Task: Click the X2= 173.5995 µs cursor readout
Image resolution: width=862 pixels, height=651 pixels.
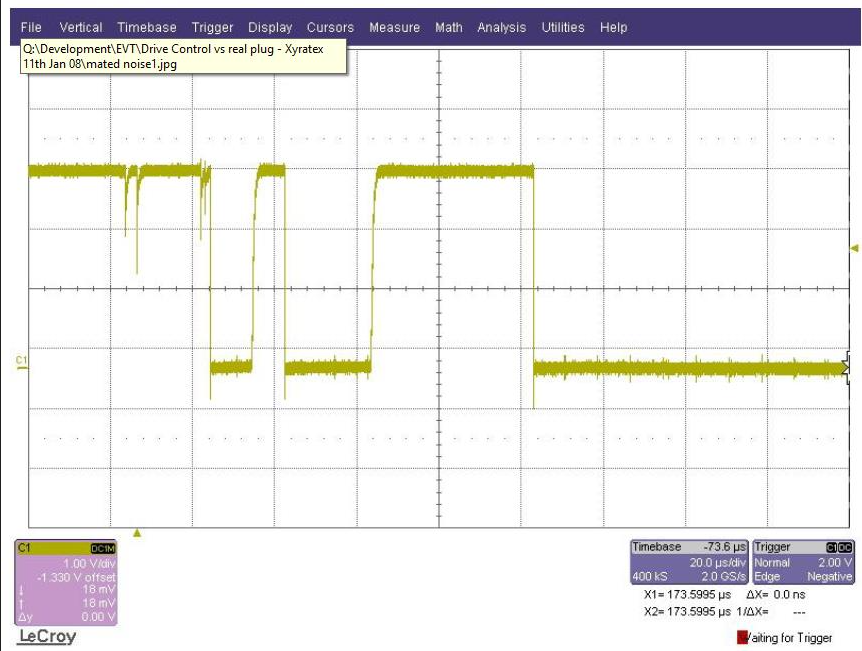Action: pyautogui.click(x=687, y=611)
